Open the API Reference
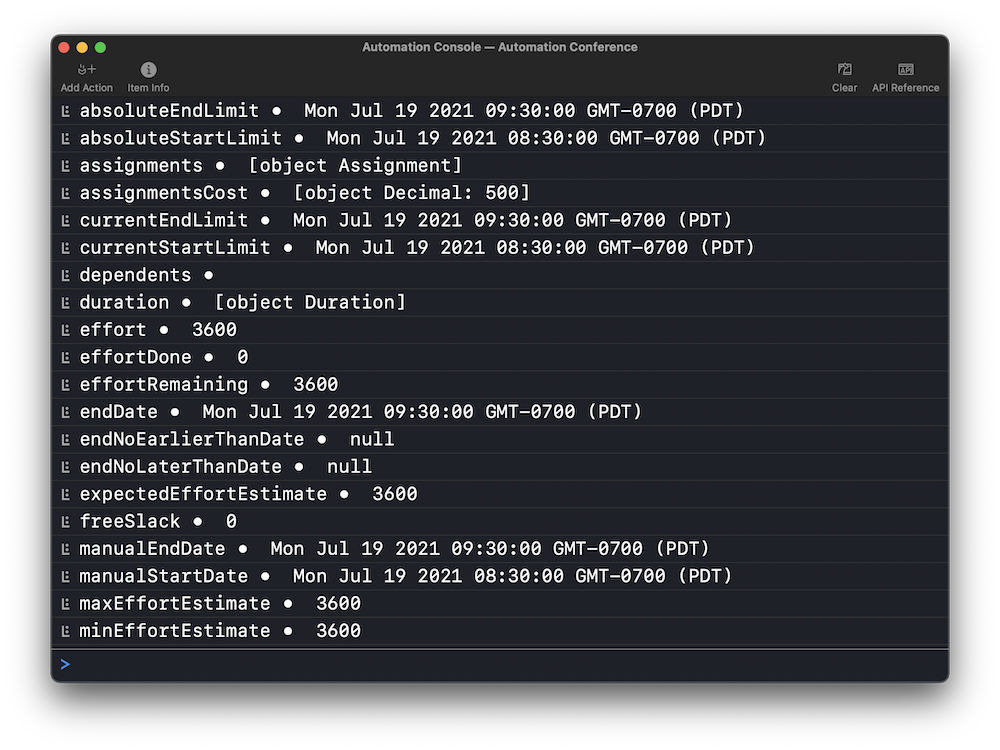 tap(905, 70)
